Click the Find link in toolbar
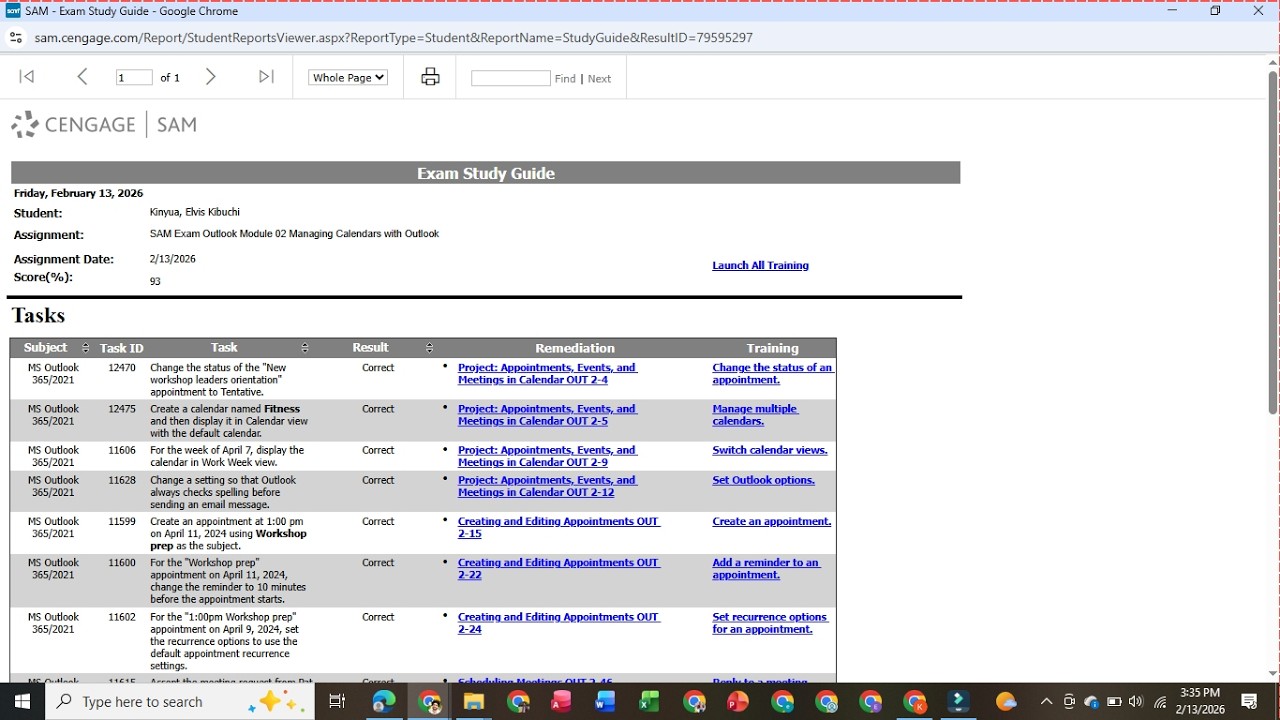The width and height of the screenshot is (1280, 720). [x=565, y=78]
